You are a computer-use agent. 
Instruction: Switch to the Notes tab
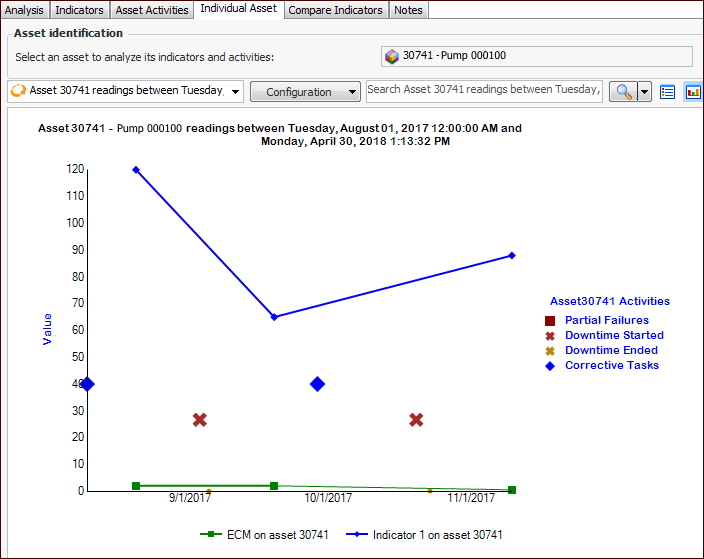(408, 10)
